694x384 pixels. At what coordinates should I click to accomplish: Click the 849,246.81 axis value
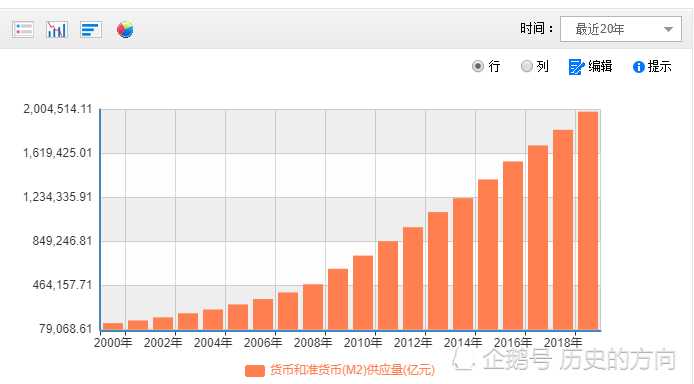(62, 241)
